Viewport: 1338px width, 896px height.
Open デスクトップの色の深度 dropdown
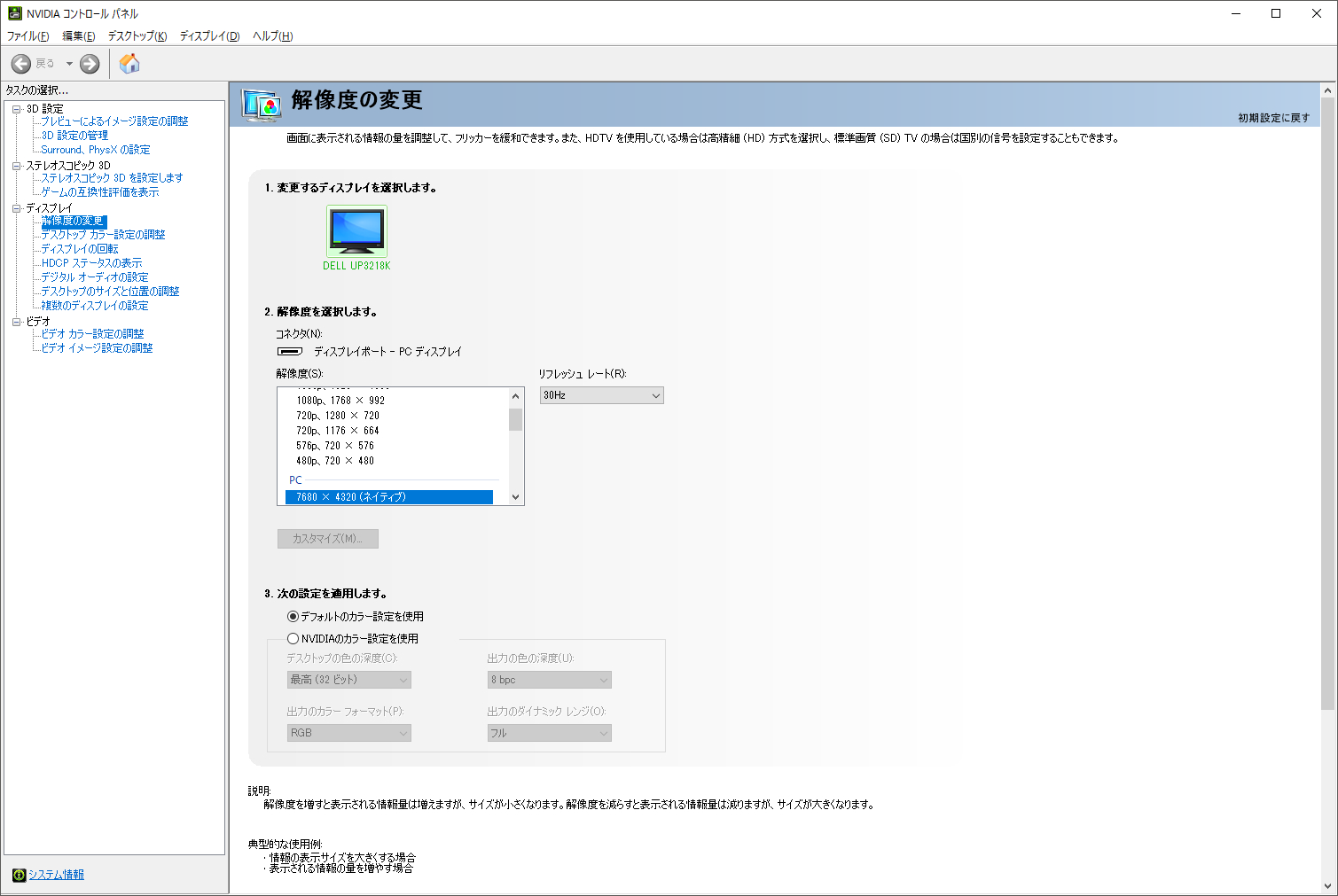click(x=349, y=680)
